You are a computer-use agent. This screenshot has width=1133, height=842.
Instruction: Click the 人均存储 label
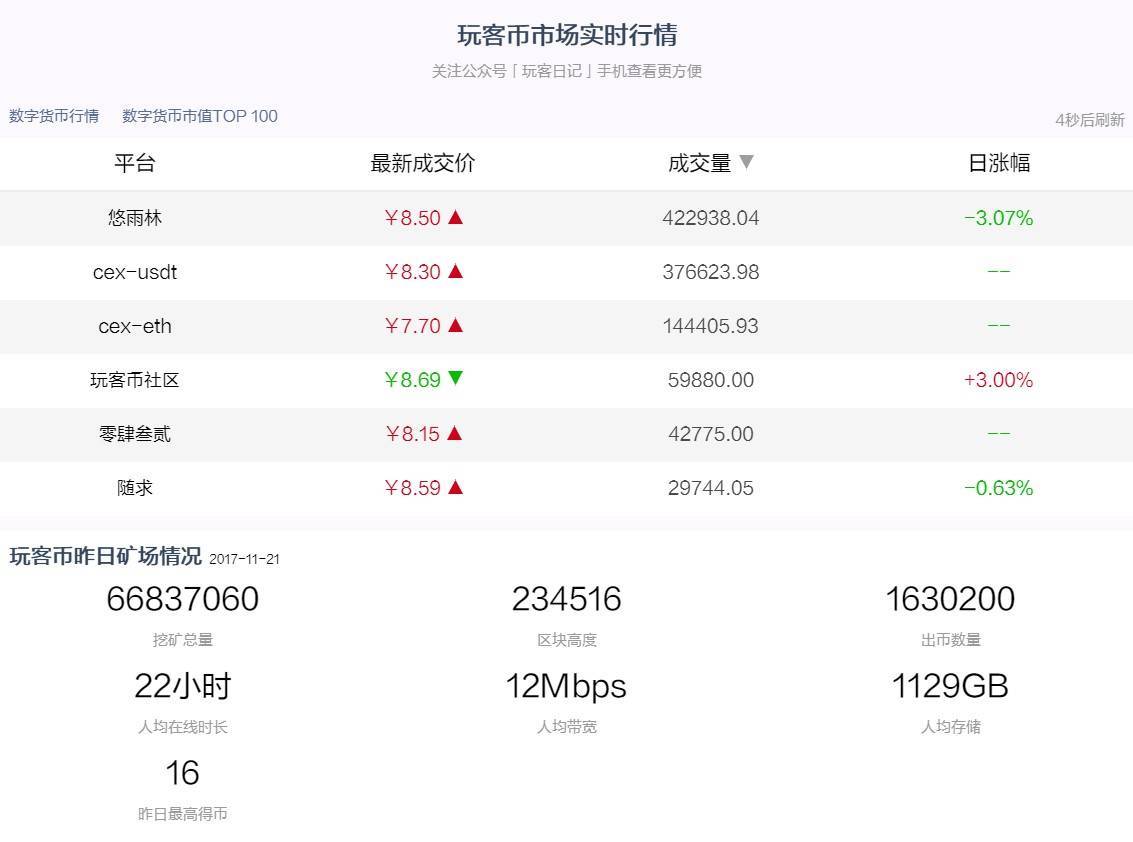coord(951,726)
